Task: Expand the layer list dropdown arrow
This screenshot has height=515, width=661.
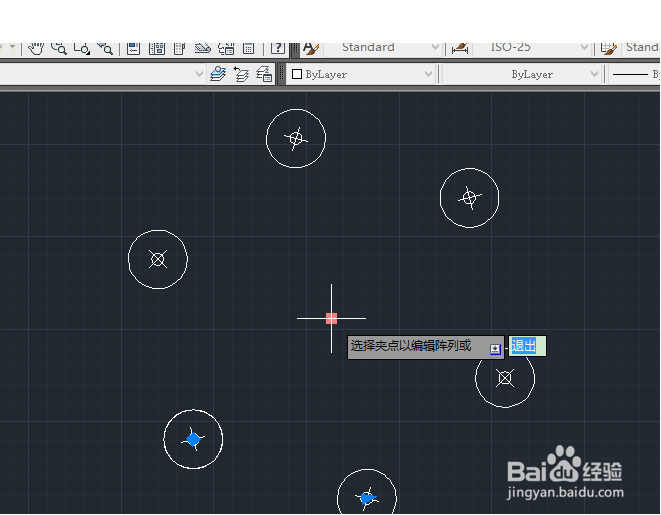Action: [199, 74]
